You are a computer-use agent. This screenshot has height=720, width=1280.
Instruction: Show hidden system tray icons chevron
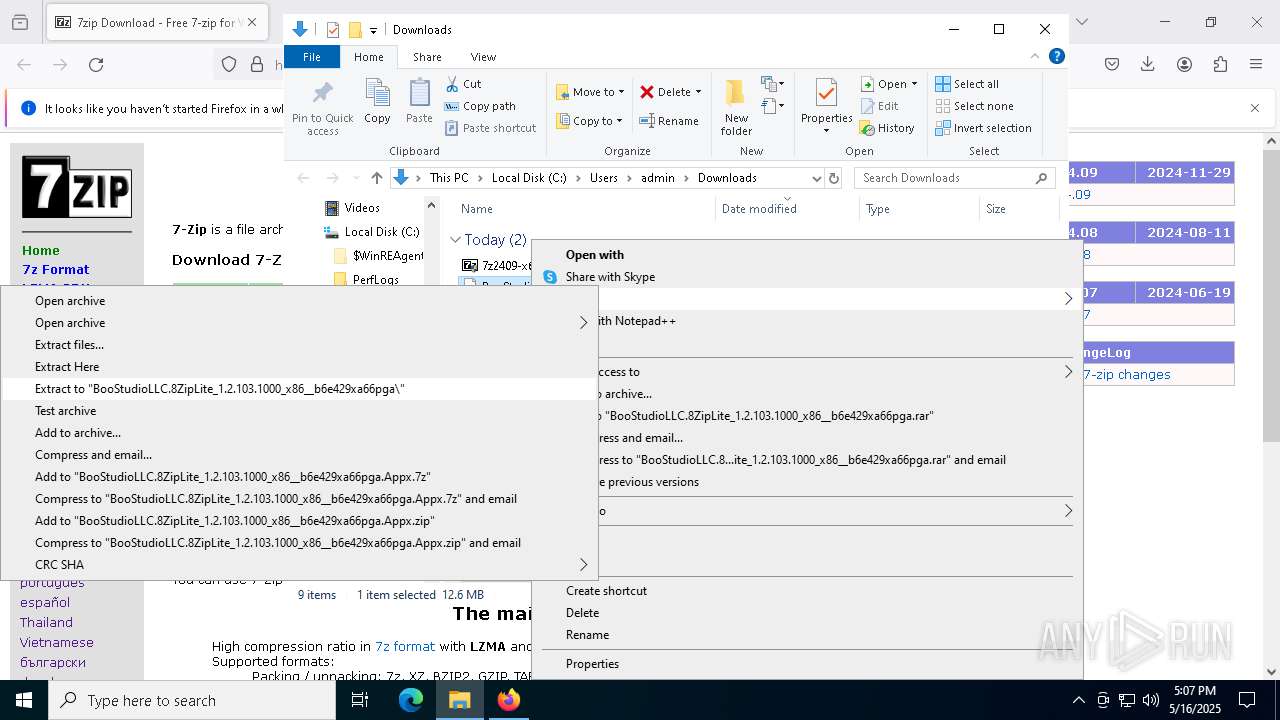pyautogui.click(x=1078, y=700)
